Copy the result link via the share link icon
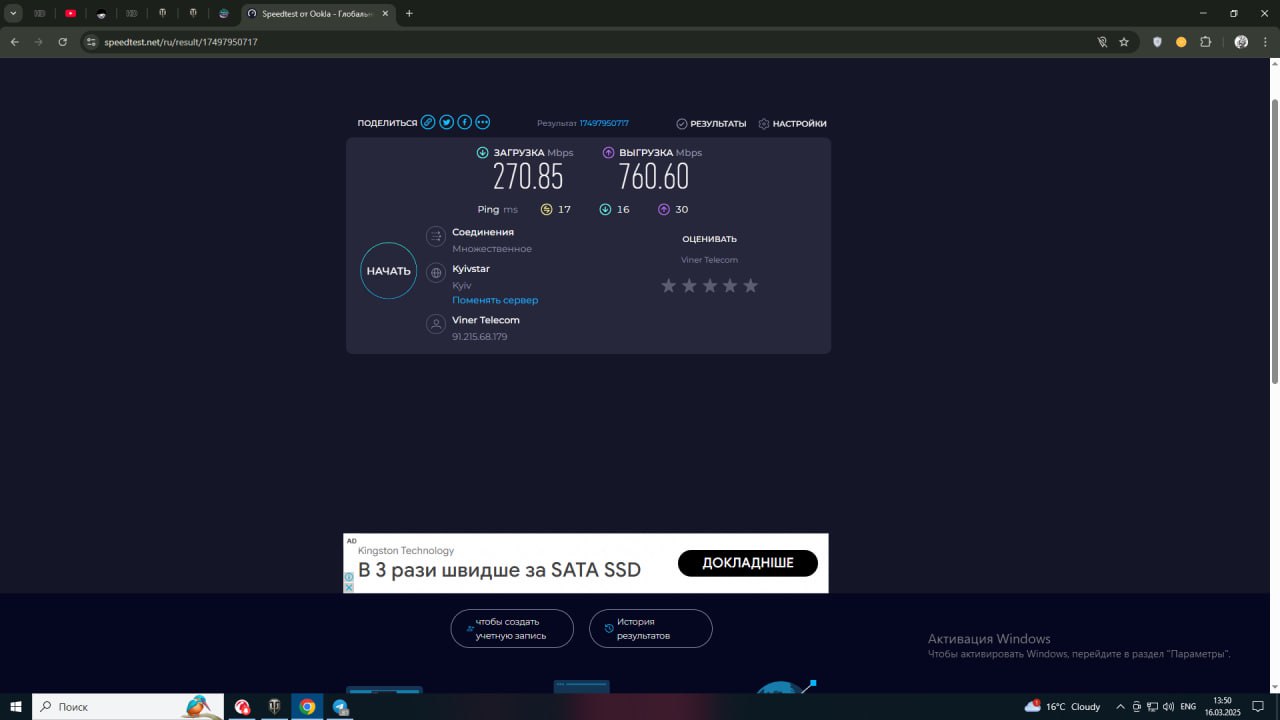This screenshot has width=1280, height=720. 428,122
